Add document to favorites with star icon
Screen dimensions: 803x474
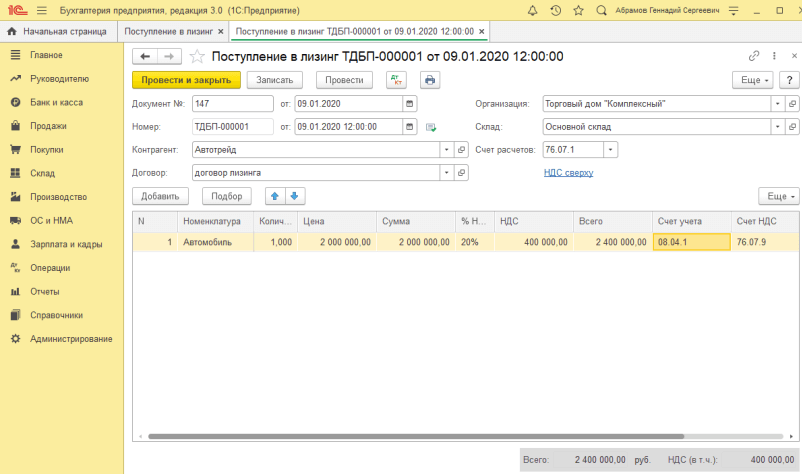(x=197, y=56)
